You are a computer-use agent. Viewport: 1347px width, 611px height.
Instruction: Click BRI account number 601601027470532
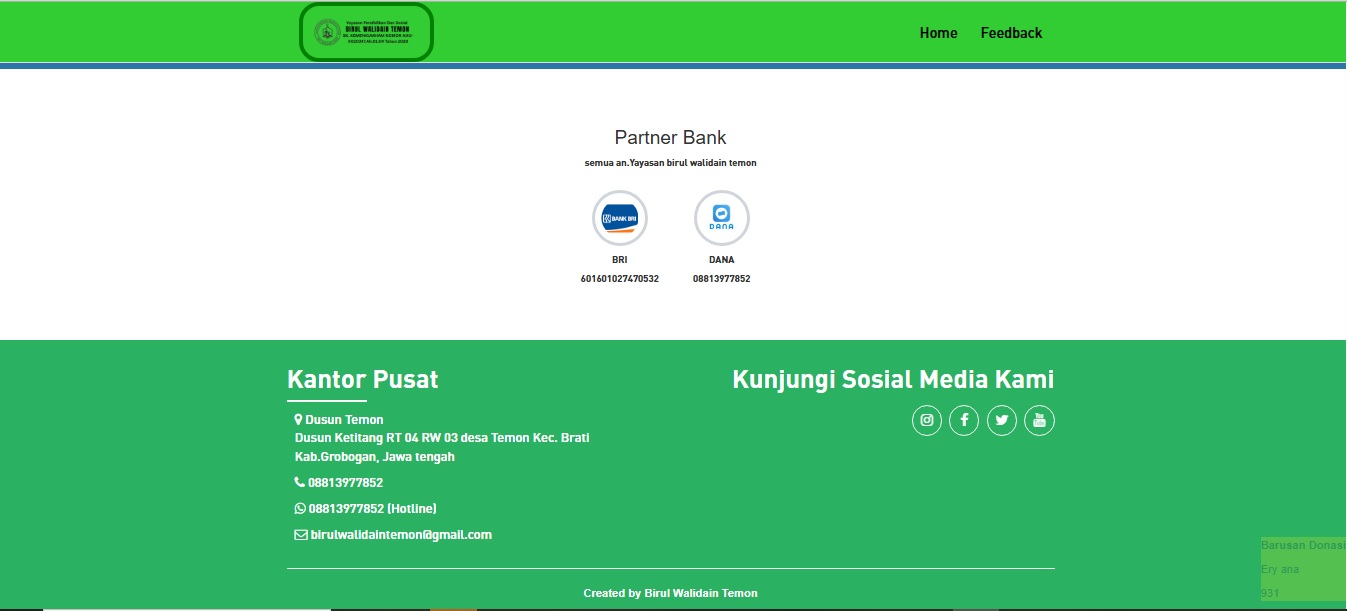coord(620,279)
